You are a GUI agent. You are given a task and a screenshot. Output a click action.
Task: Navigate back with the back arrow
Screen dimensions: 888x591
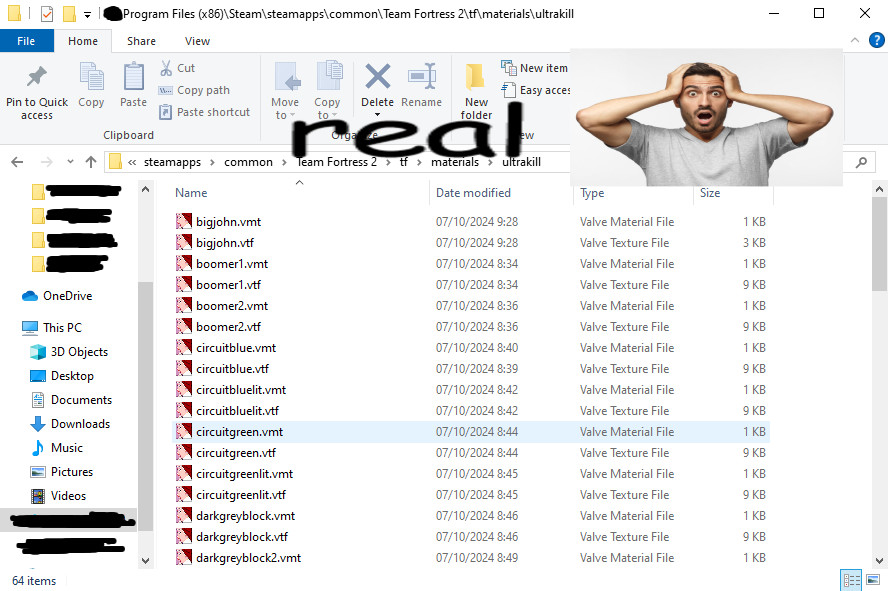tap(16, 161)
